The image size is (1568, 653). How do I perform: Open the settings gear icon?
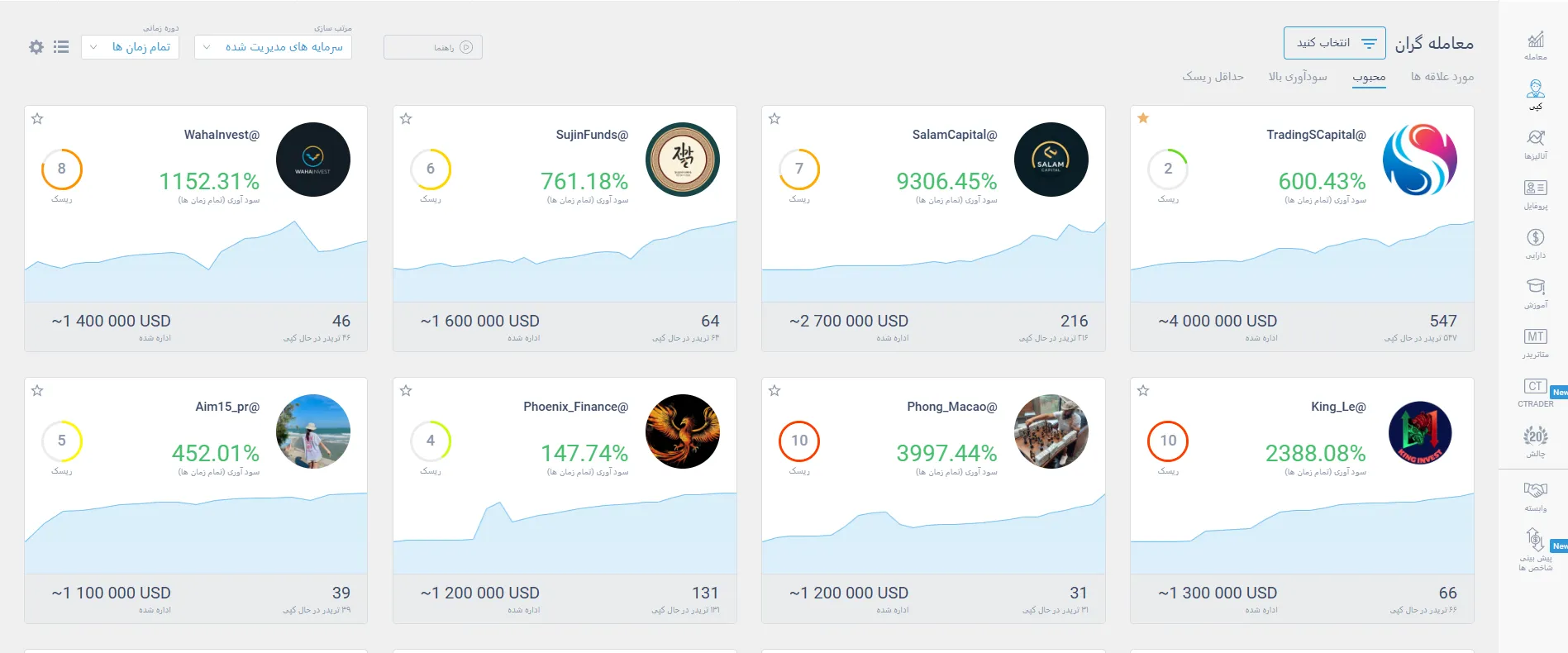tap(36, 47)
